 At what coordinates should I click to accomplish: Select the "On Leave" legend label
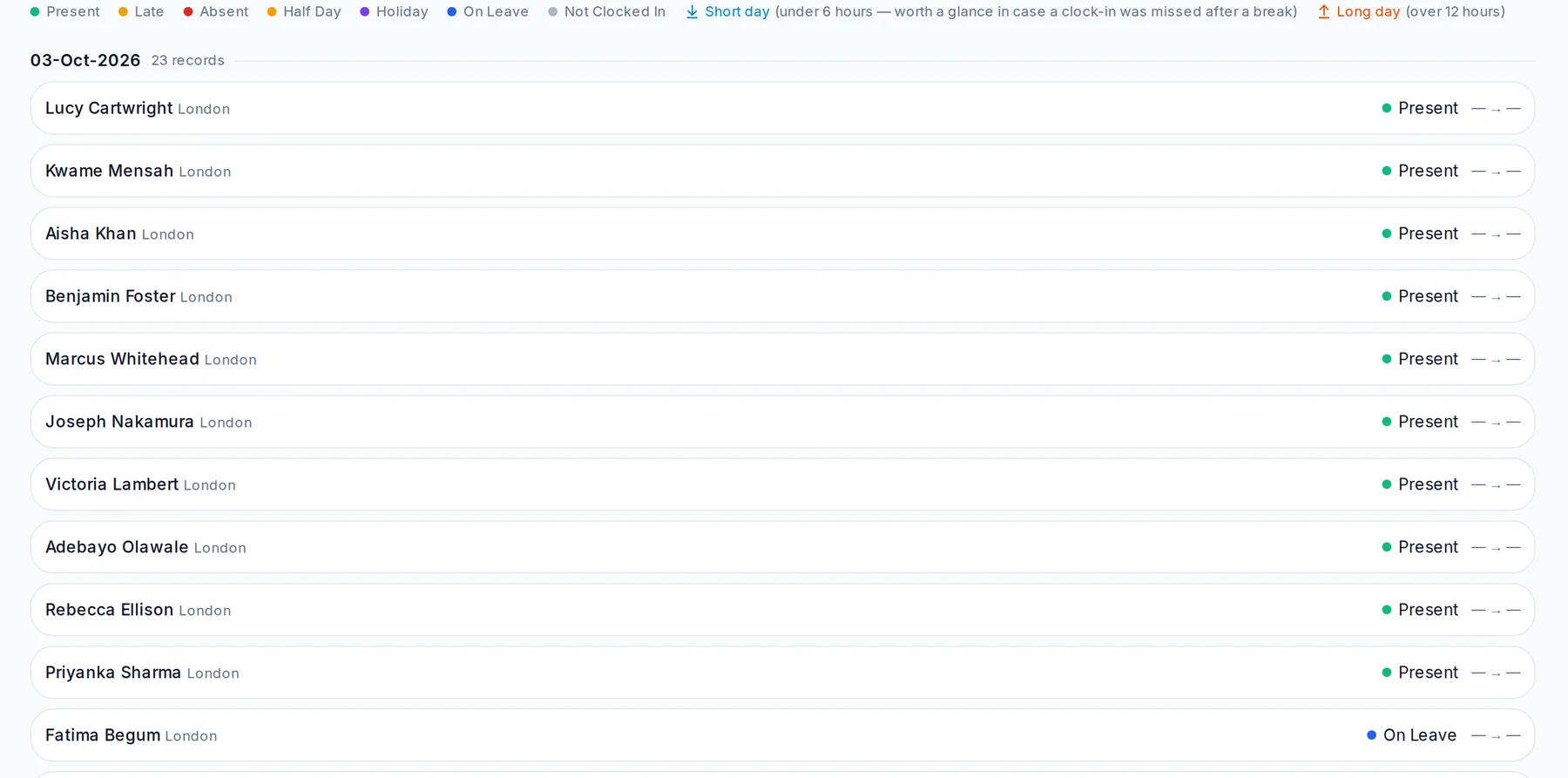(x=496, y=12)
